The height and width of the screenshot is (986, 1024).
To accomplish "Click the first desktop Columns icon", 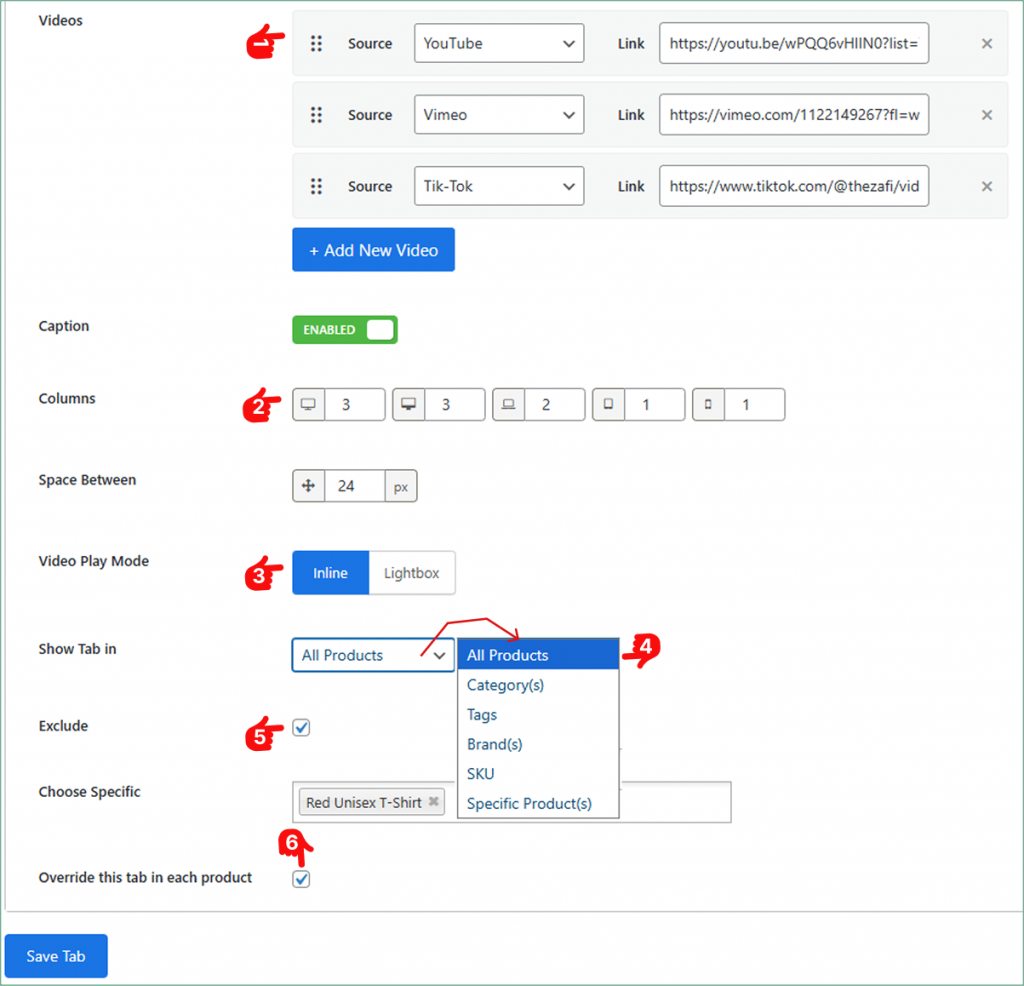I will coord(309,405).
